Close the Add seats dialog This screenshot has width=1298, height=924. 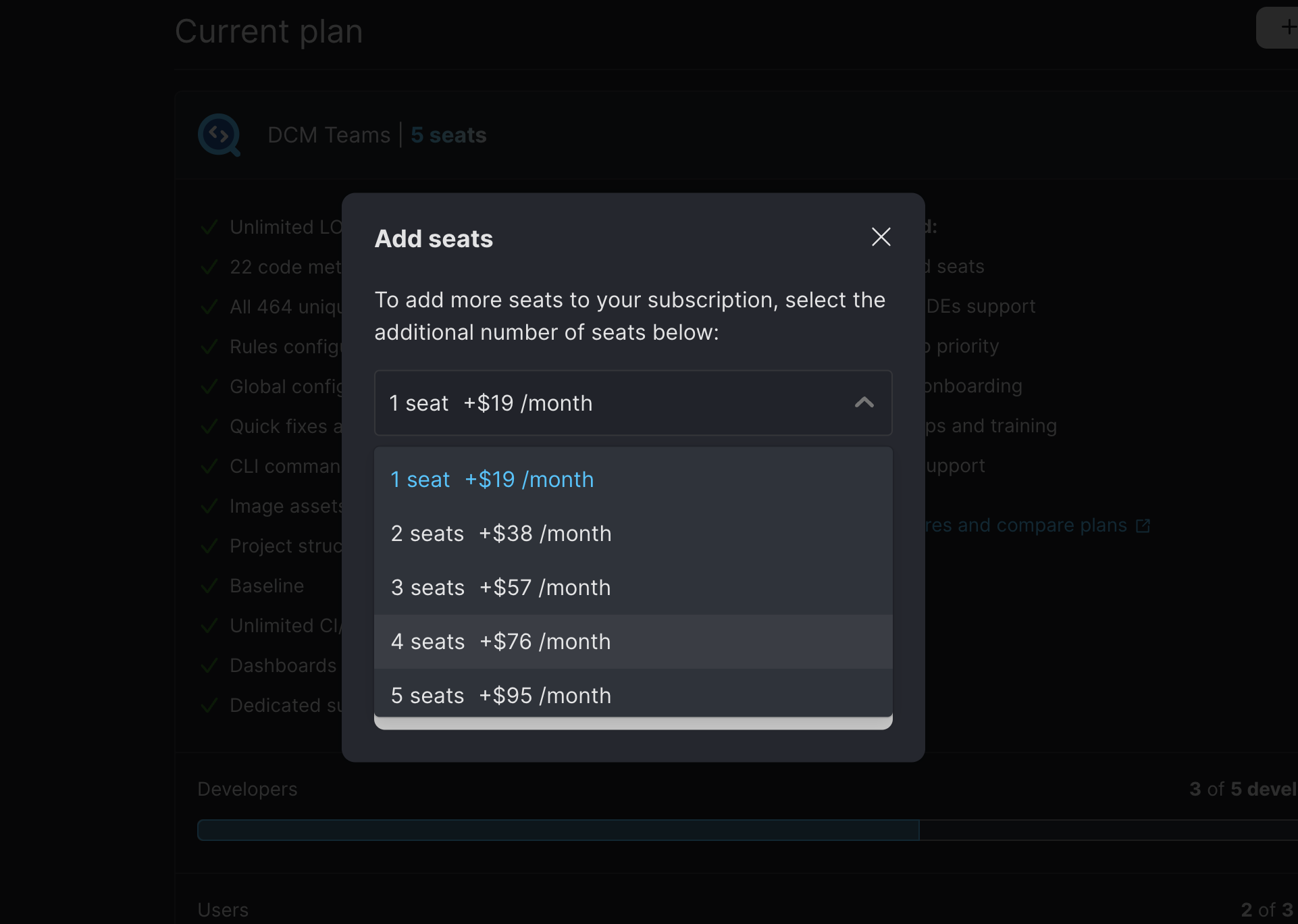[881, 237]
